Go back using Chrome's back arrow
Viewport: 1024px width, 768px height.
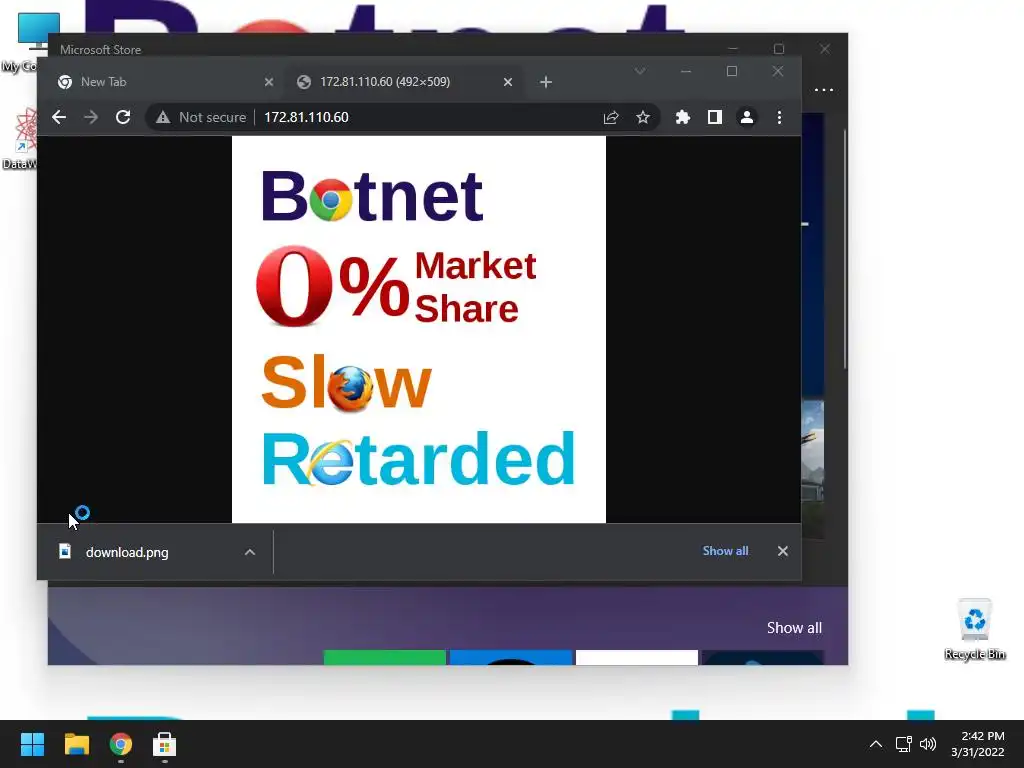[59, 118]
